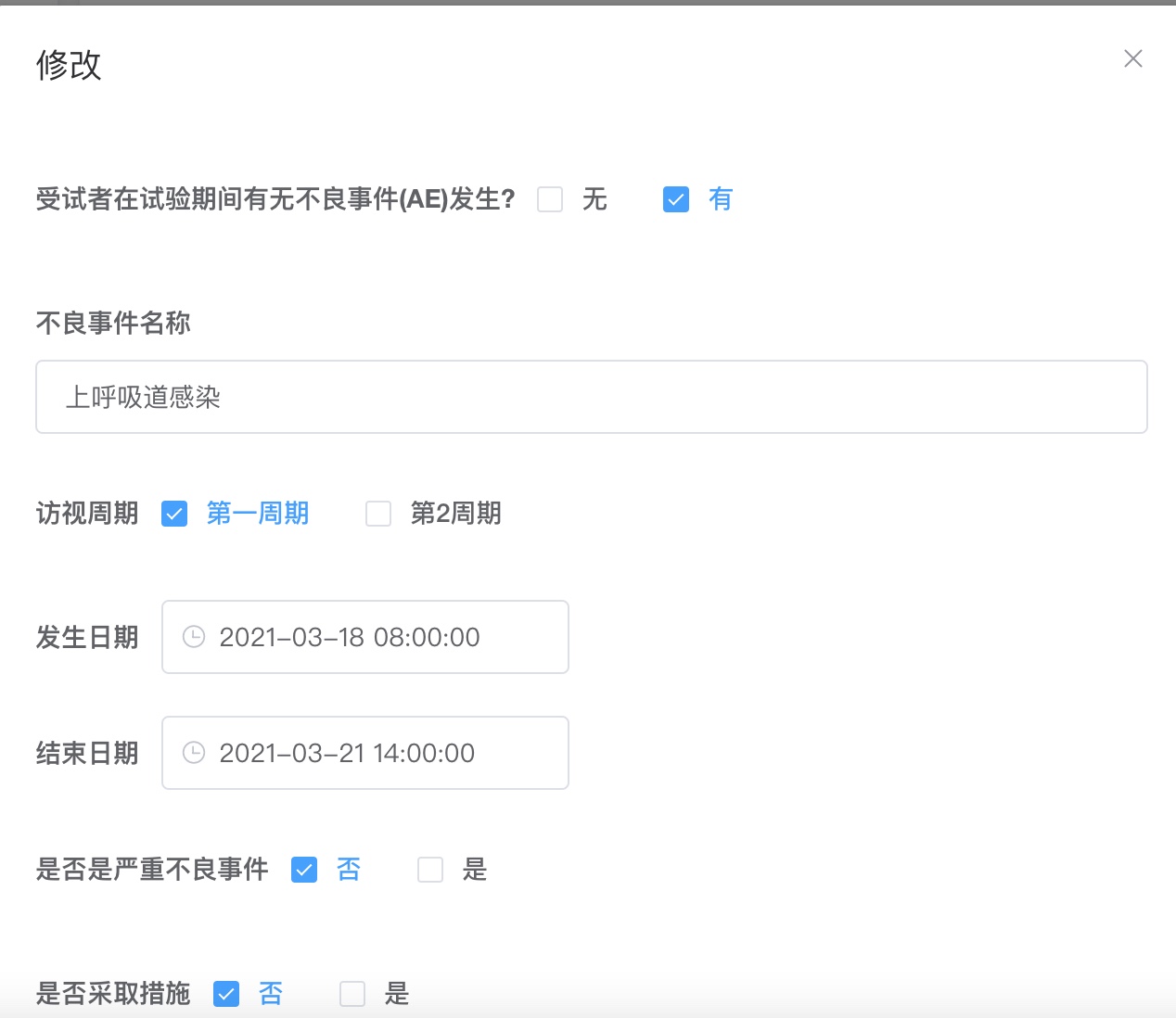Click the 第2周期 label text
This screenshot has width=1176, height=1018.
click(x=456, y=514)
